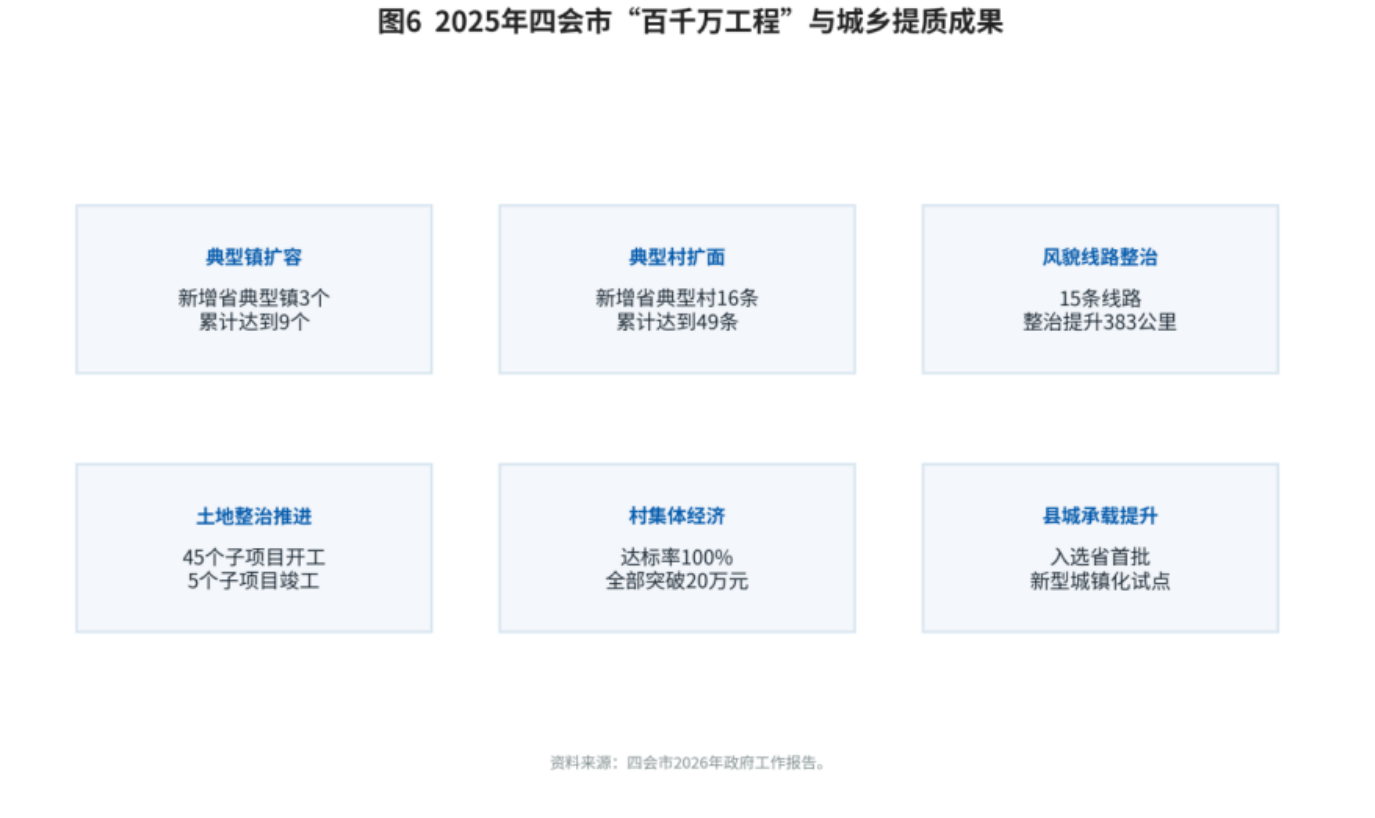
Task: Click the line "5个子项目竣工"
Action: coord(254,581)
